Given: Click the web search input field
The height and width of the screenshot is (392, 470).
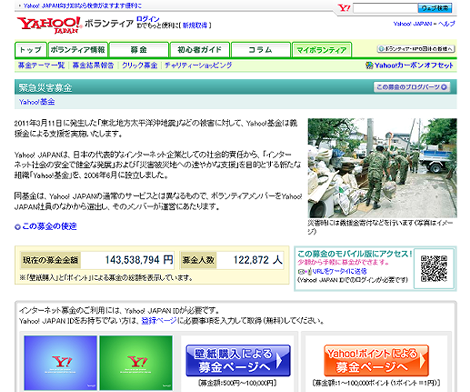Looking at the screenshot, I should tap(385, 8).
